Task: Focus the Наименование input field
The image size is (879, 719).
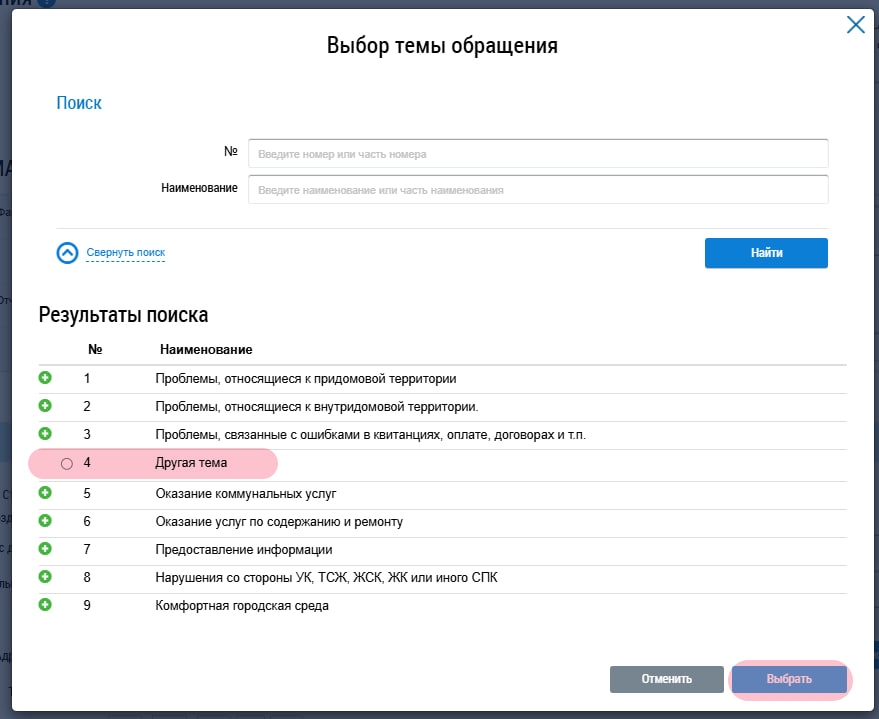Action: coord(538,189)
